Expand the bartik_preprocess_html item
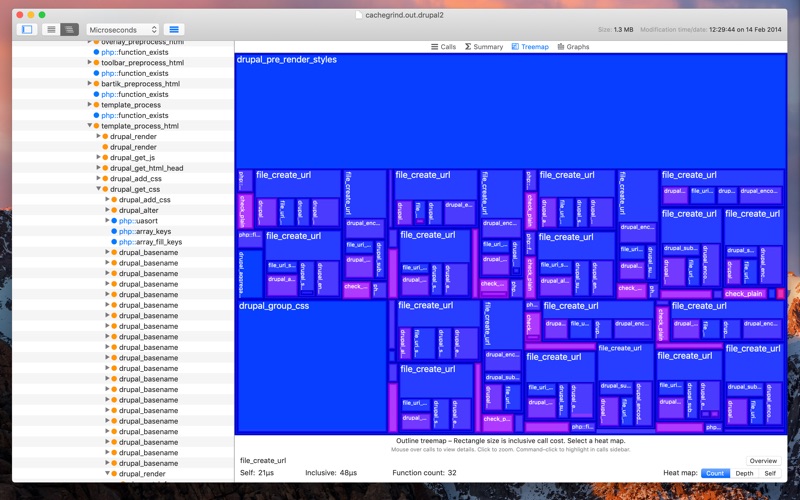 [x=90, y=83]
